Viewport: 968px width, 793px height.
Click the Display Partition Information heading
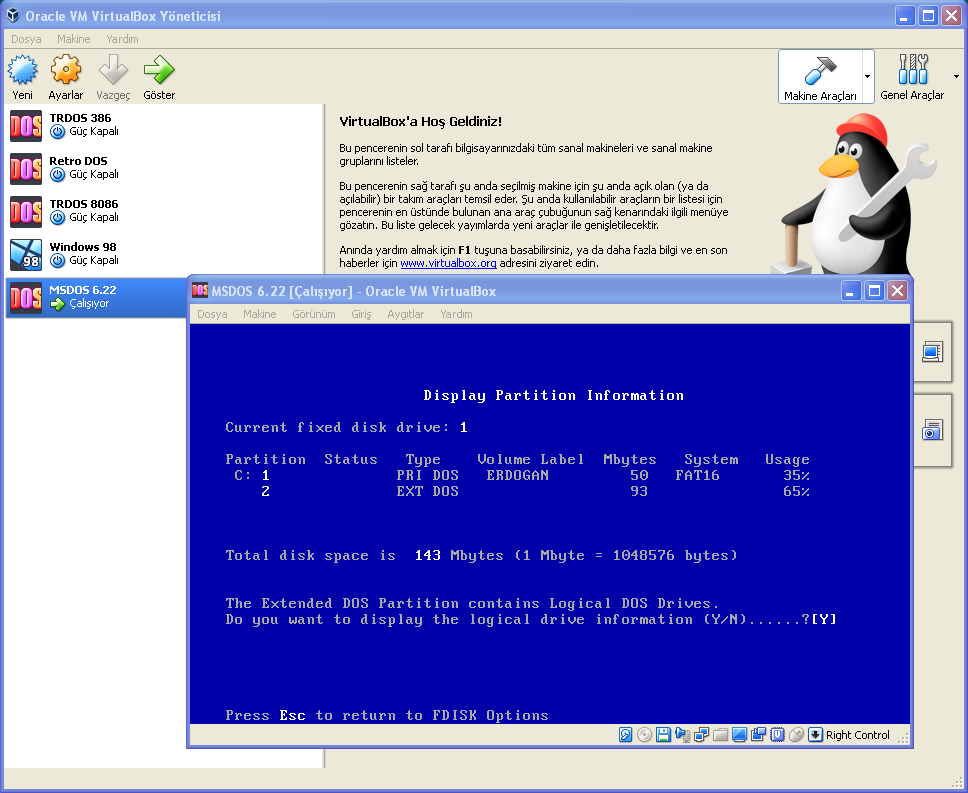pyautogui.click(x=553, y=395)
